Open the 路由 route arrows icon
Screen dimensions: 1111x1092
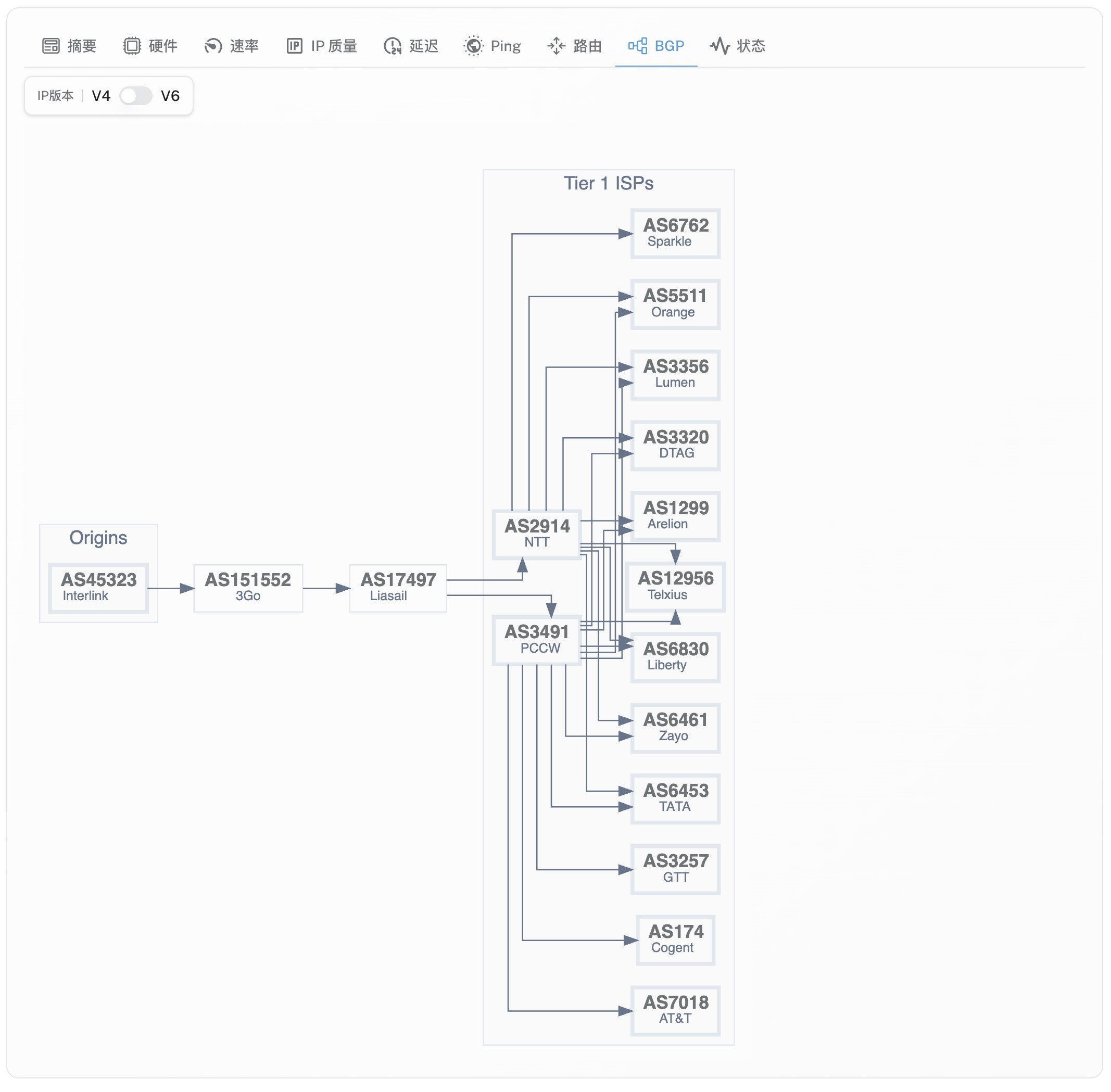(556, 46)
